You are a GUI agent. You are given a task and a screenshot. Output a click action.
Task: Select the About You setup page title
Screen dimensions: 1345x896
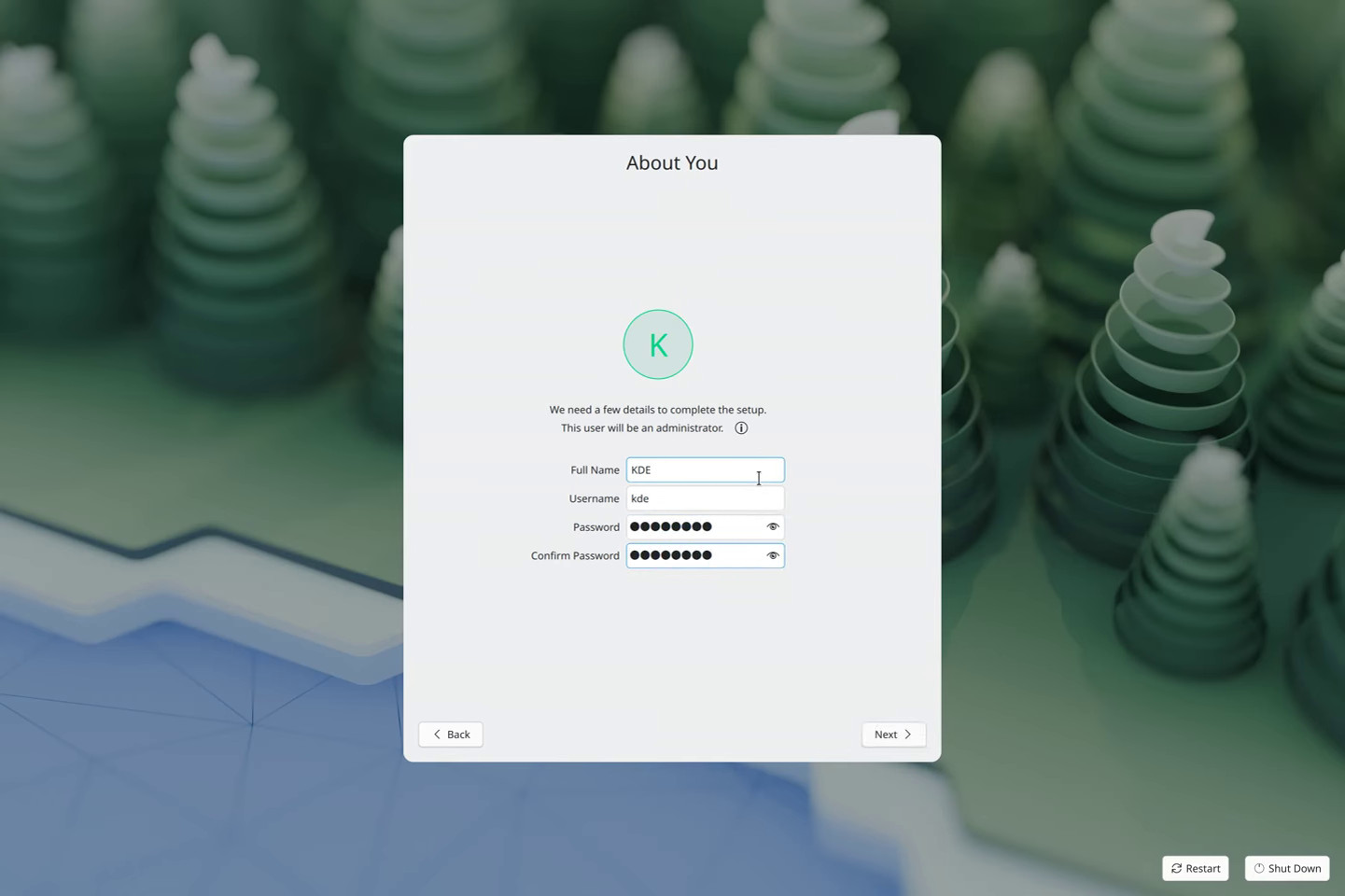coord(671,162)
